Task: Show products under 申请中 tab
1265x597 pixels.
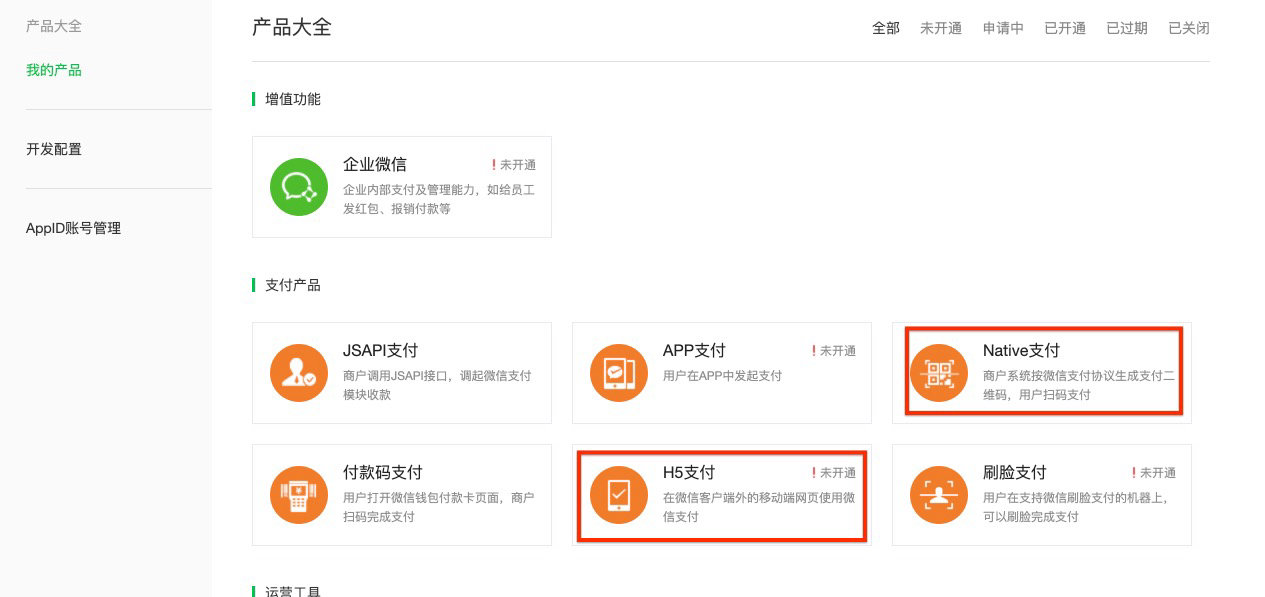Action: (x=1002, y=28)
